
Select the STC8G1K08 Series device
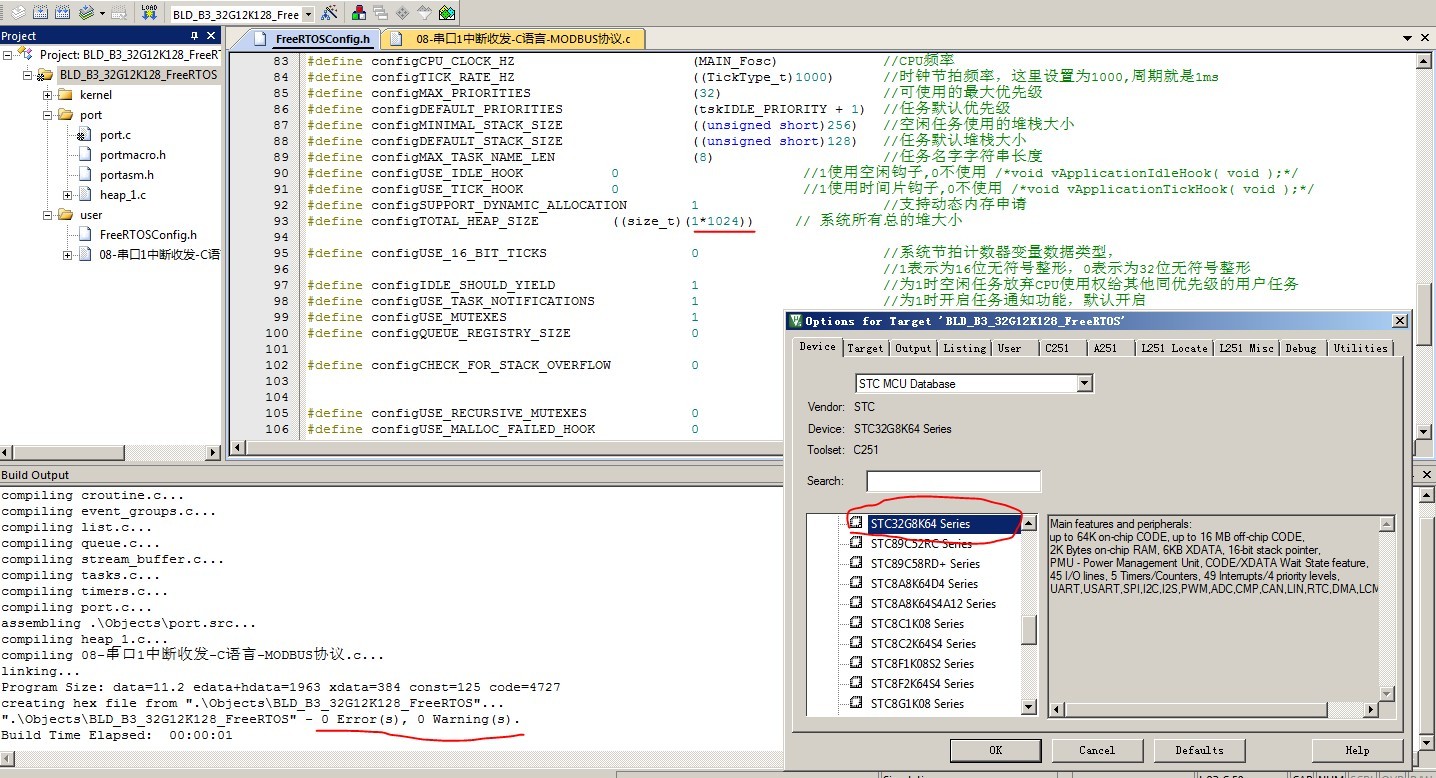(917, 704)
